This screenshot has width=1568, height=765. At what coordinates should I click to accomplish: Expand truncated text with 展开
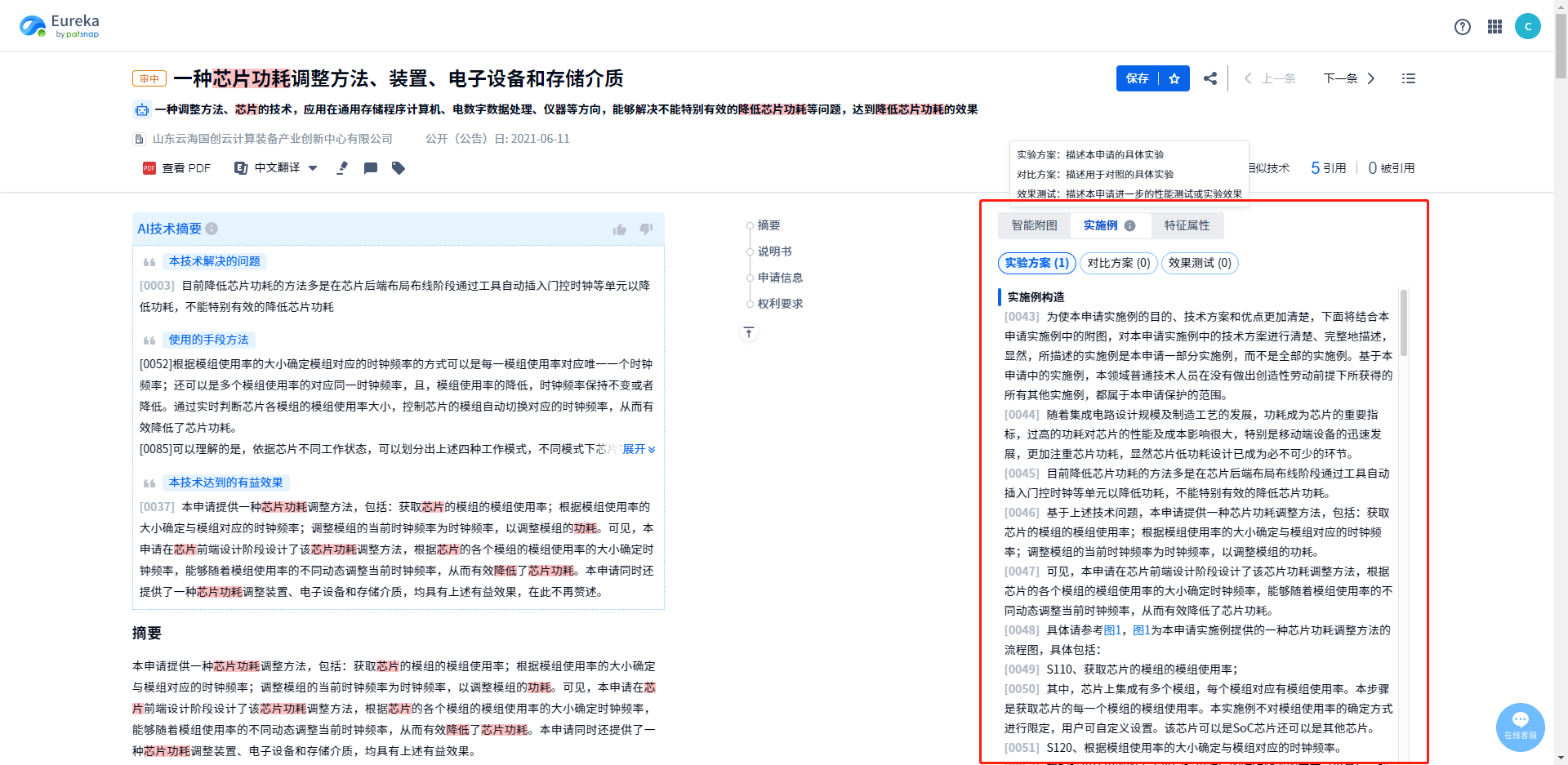(639, 449)
